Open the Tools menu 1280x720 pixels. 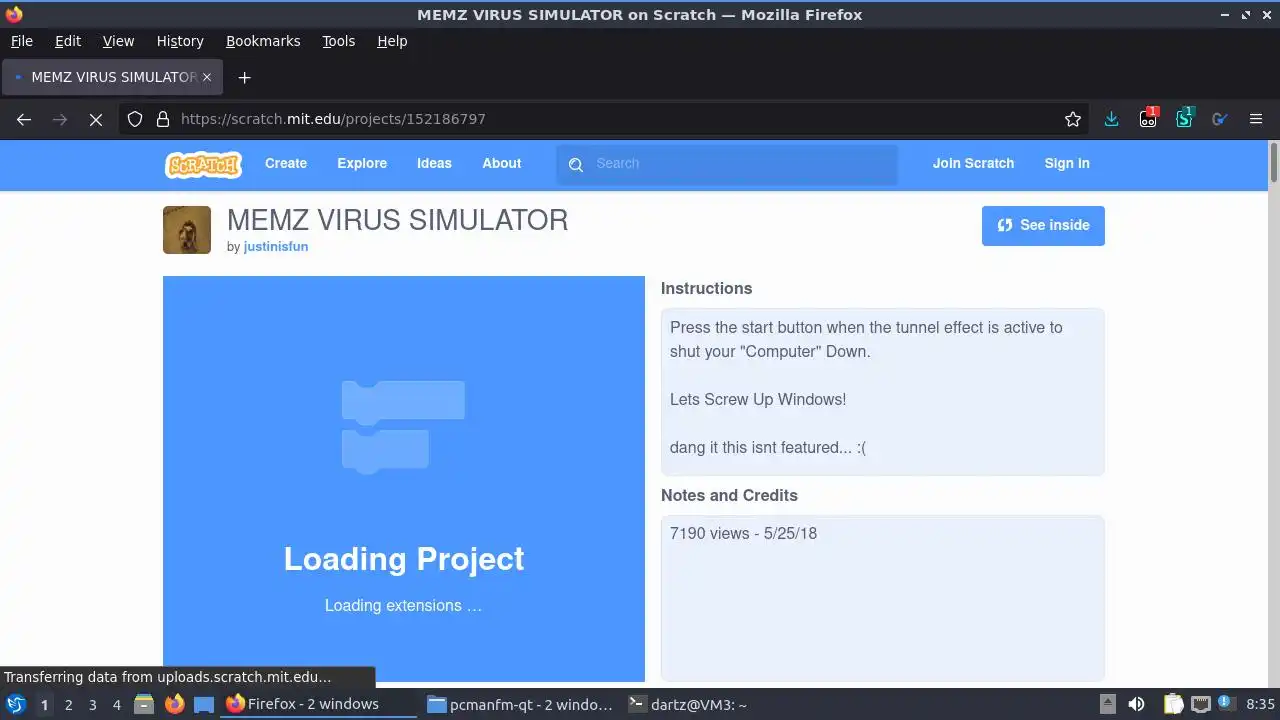(x=339, y=41)
